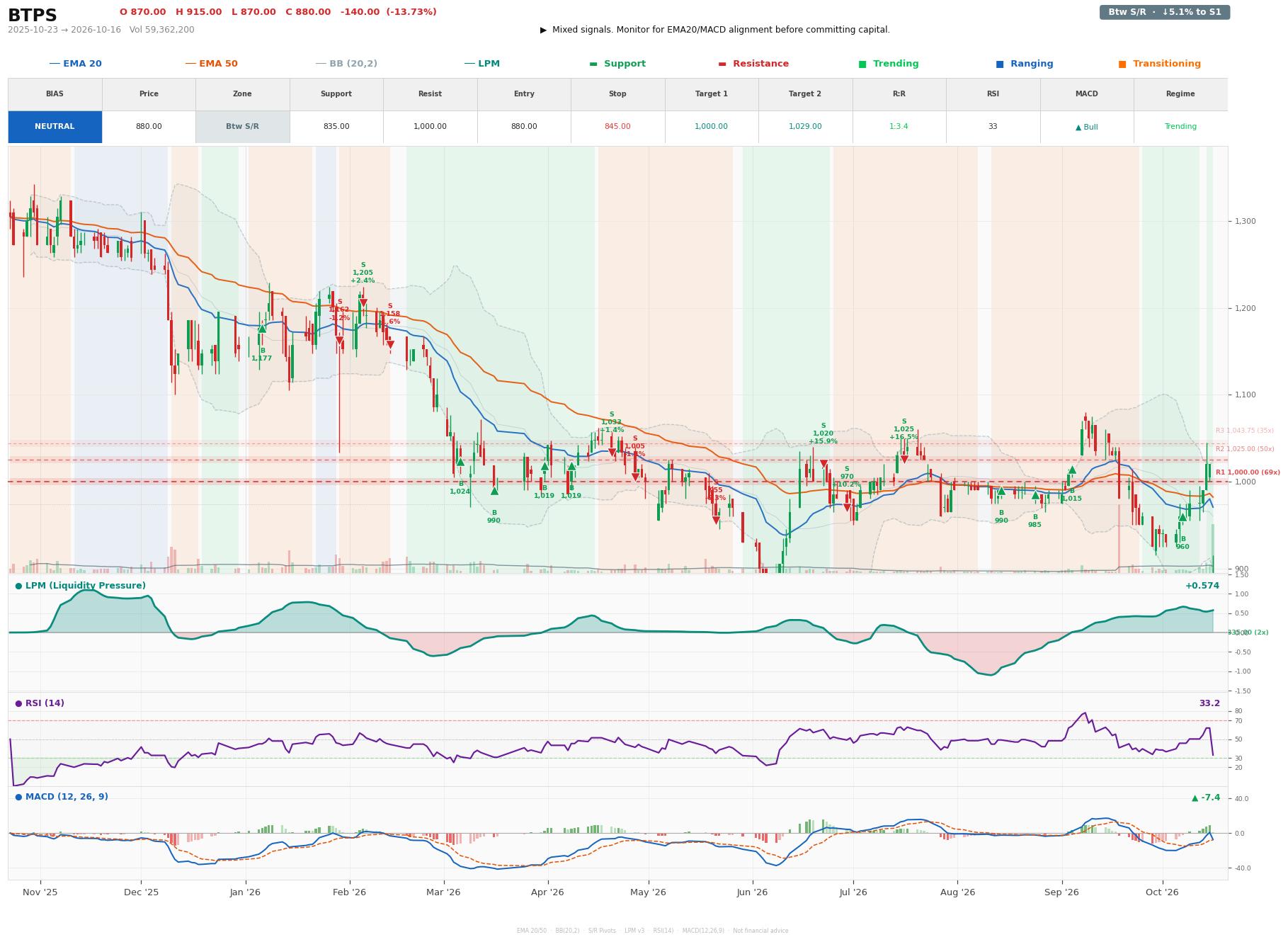Click the 'R3 1,043.75 (35x)' resistance label
Image resolution: width=1288 pixels, height=942 pixels.
[1245, 431]
